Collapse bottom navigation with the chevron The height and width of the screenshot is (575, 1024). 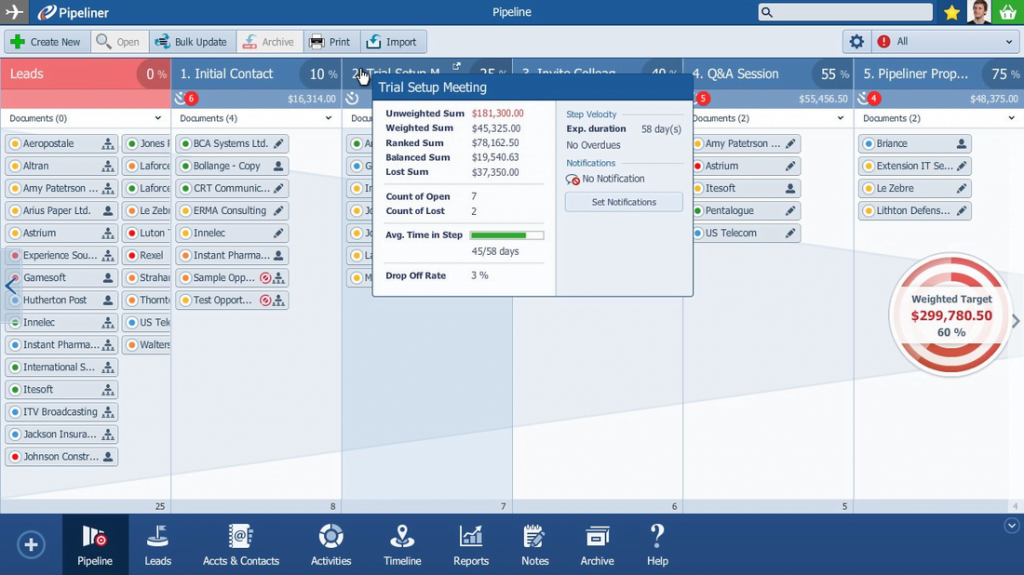(1011, 526)
